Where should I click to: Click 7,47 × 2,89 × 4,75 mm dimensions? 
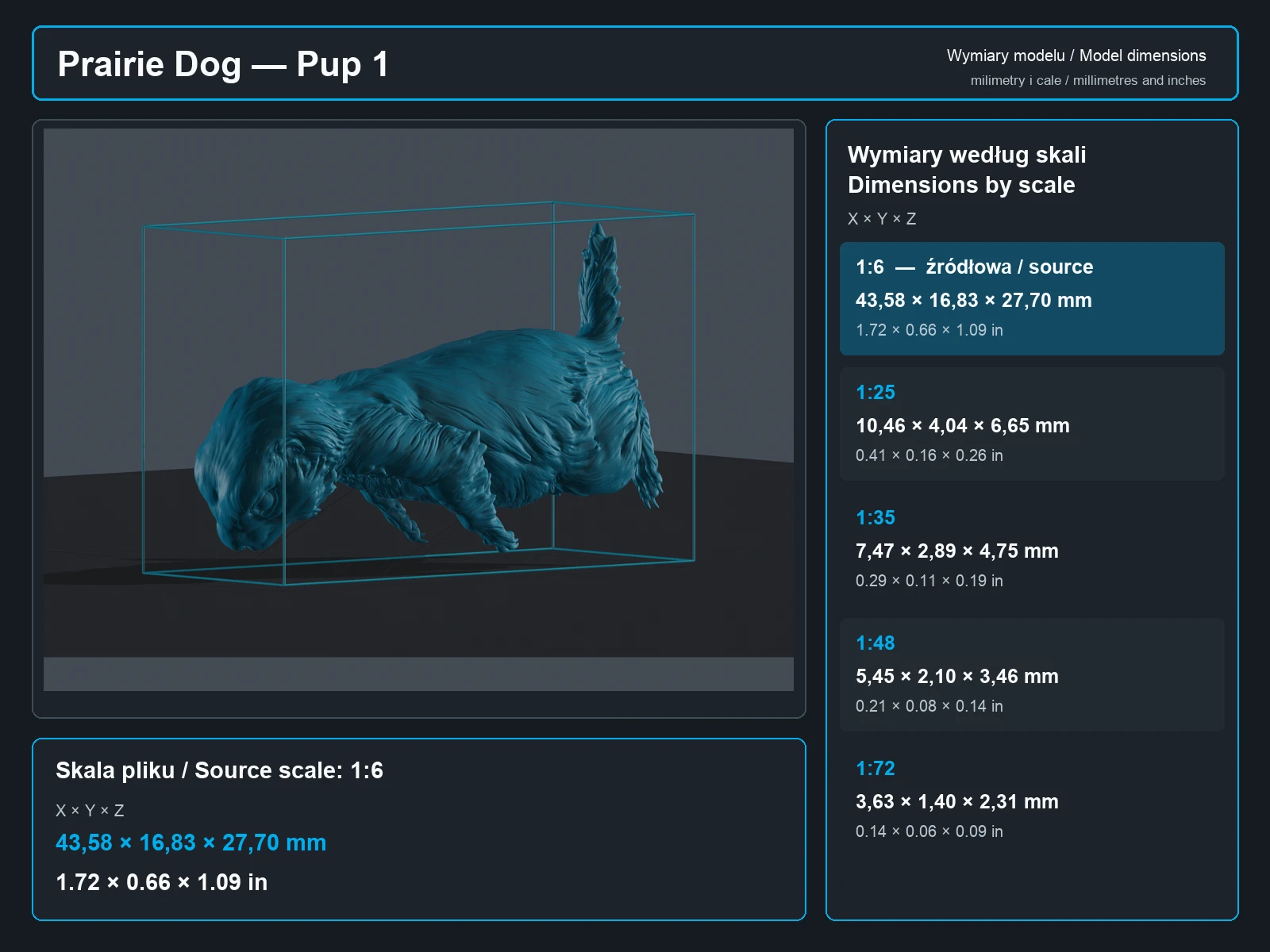[957, 551]
